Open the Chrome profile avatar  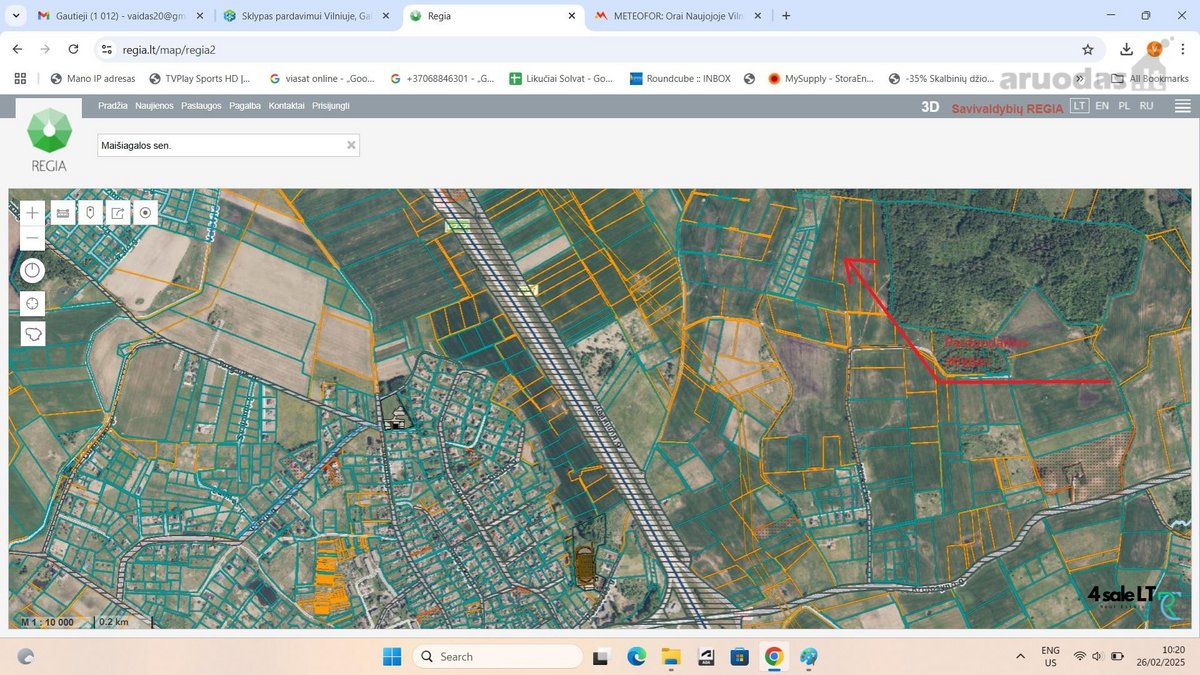click(1155, 49)
